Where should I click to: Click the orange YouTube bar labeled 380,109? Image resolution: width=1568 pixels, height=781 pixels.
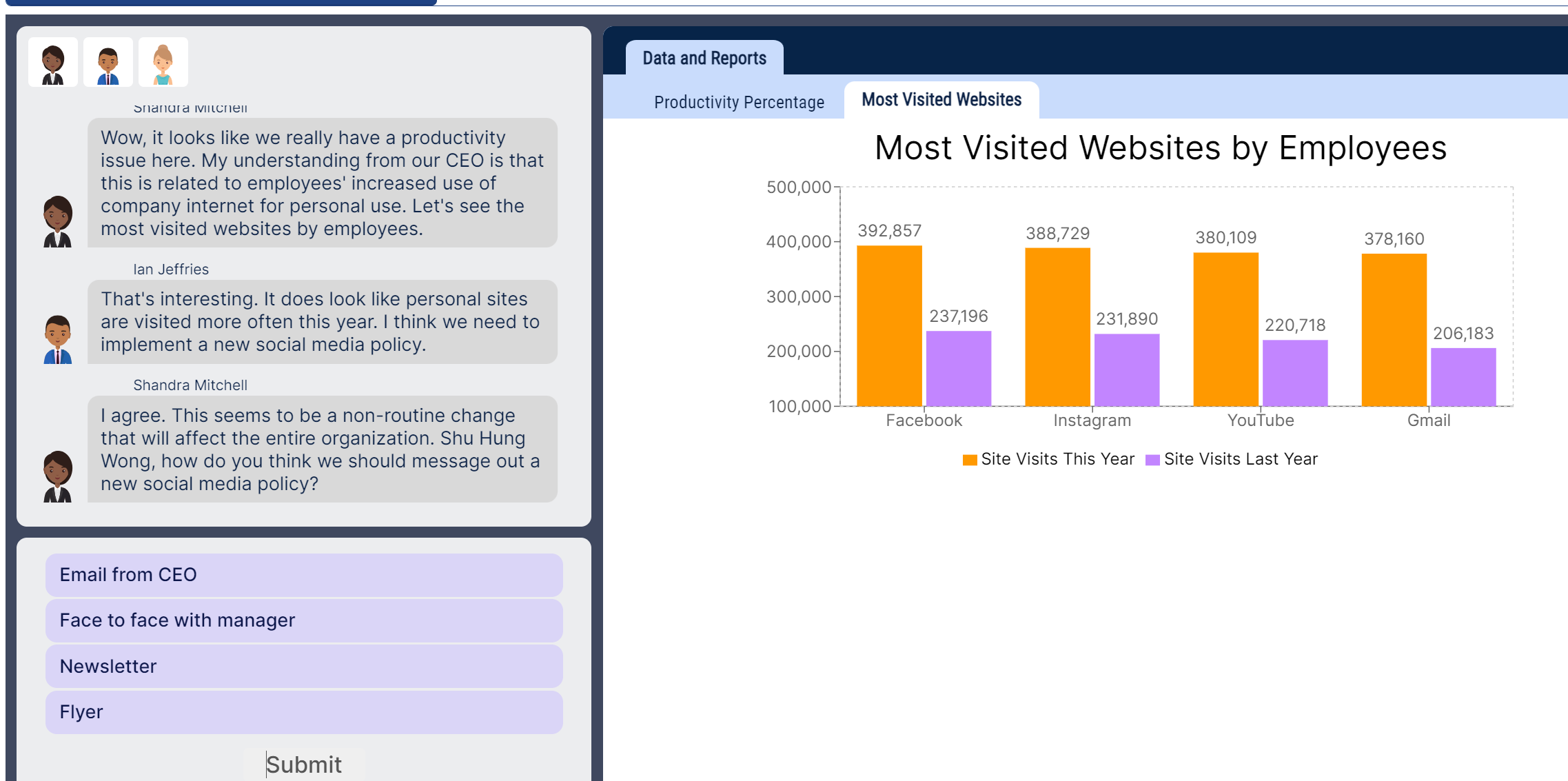pyautogui.click(x=1226, y=329)
